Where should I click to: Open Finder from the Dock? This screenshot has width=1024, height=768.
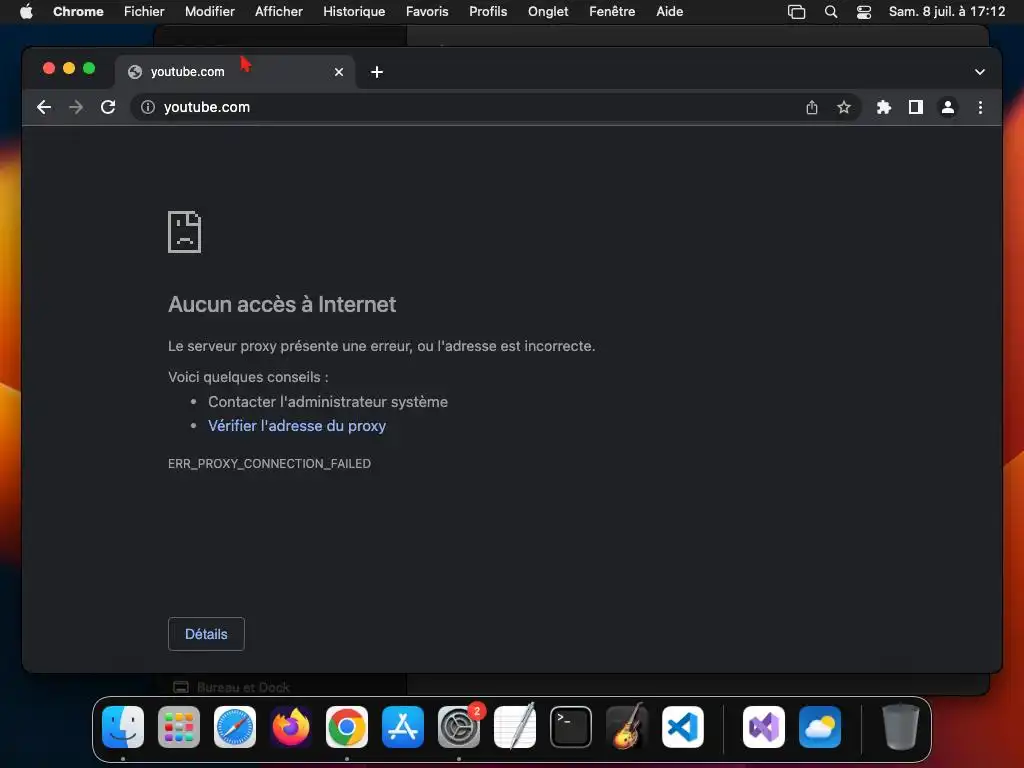coord(123,727)
